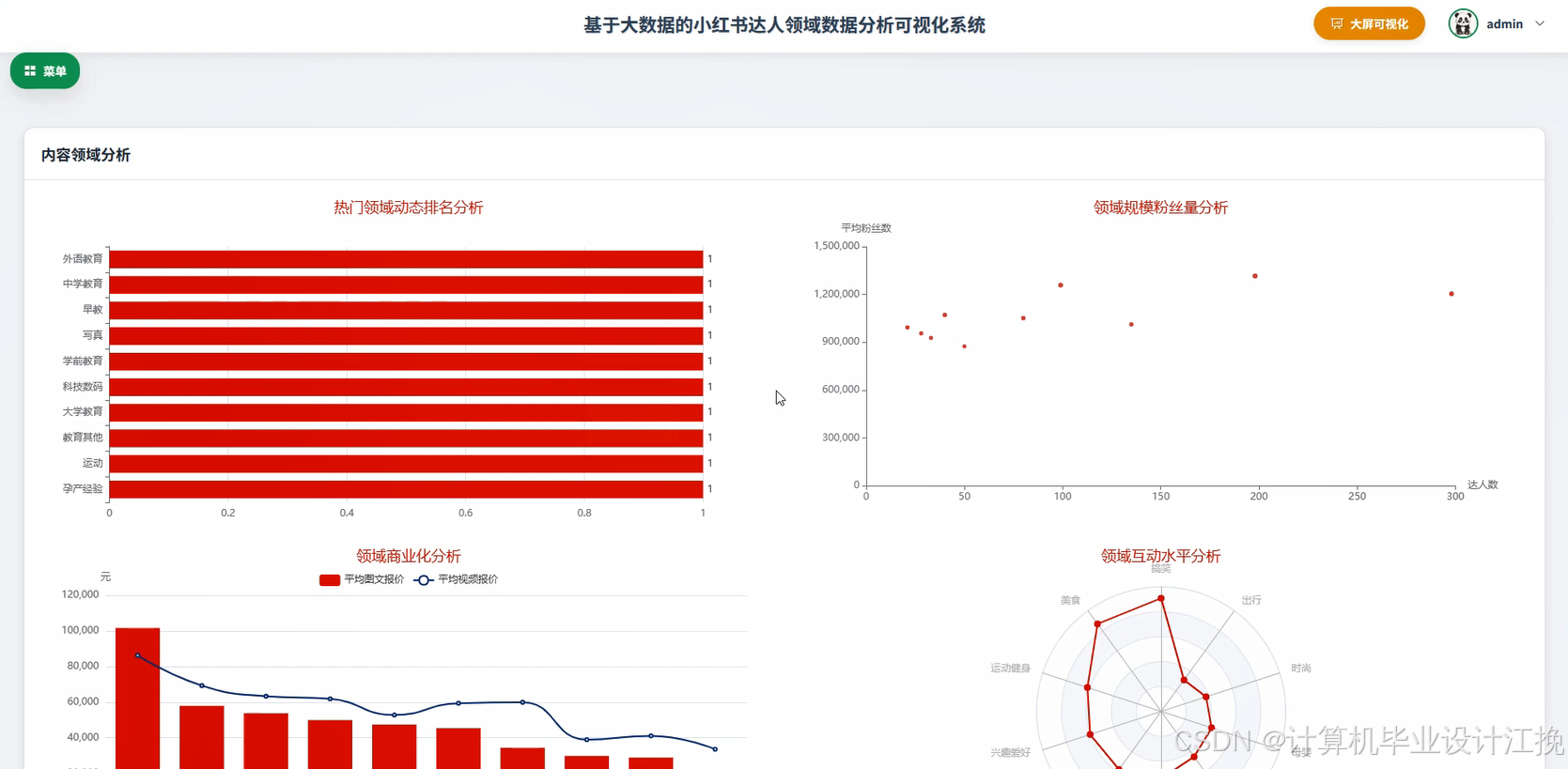This screenshot has height=769, width=1568.
Task: Toggle 平均视频报价 legend series
Action: click(456, 579)
